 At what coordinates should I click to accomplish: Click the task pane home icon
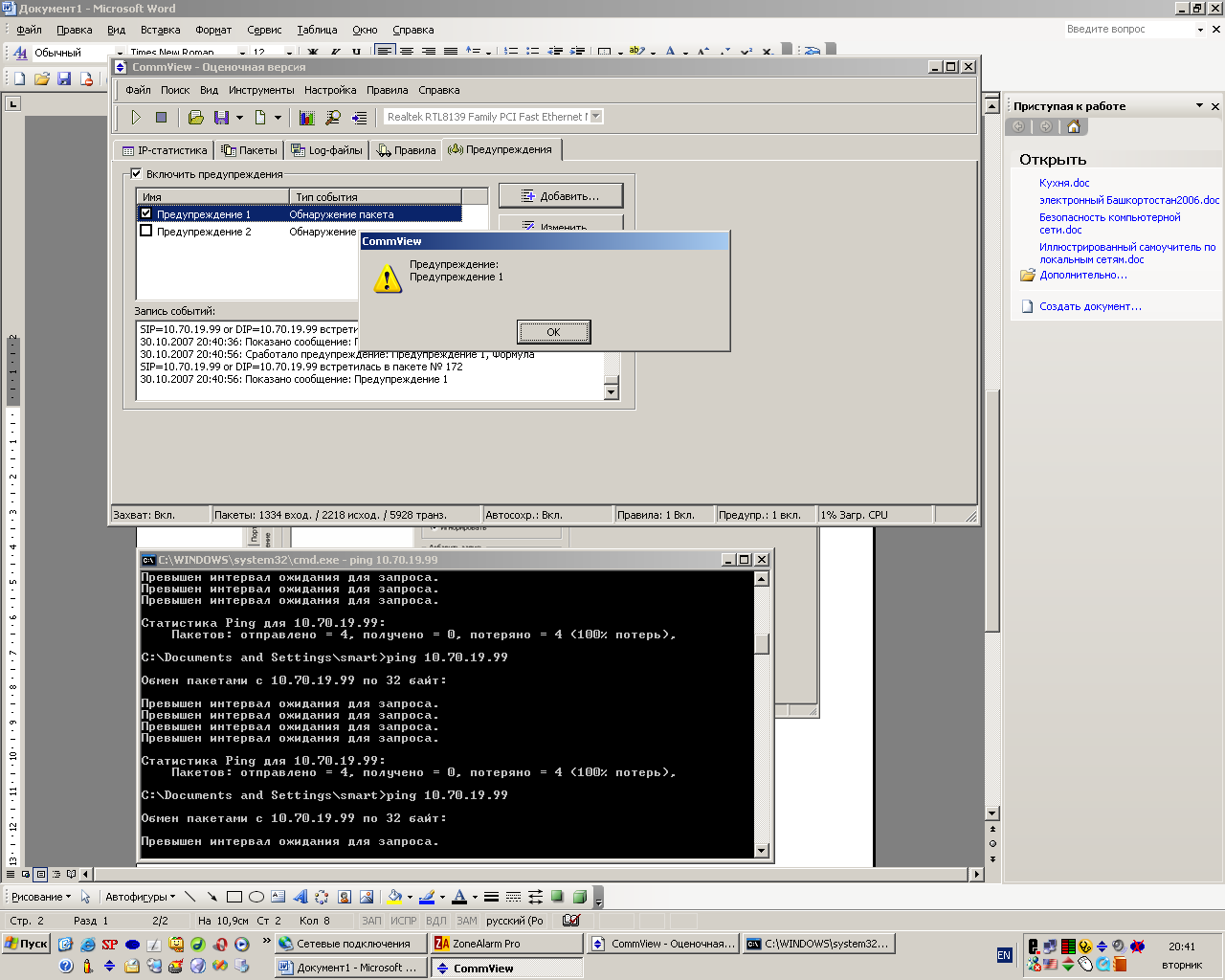point(1074,126)
